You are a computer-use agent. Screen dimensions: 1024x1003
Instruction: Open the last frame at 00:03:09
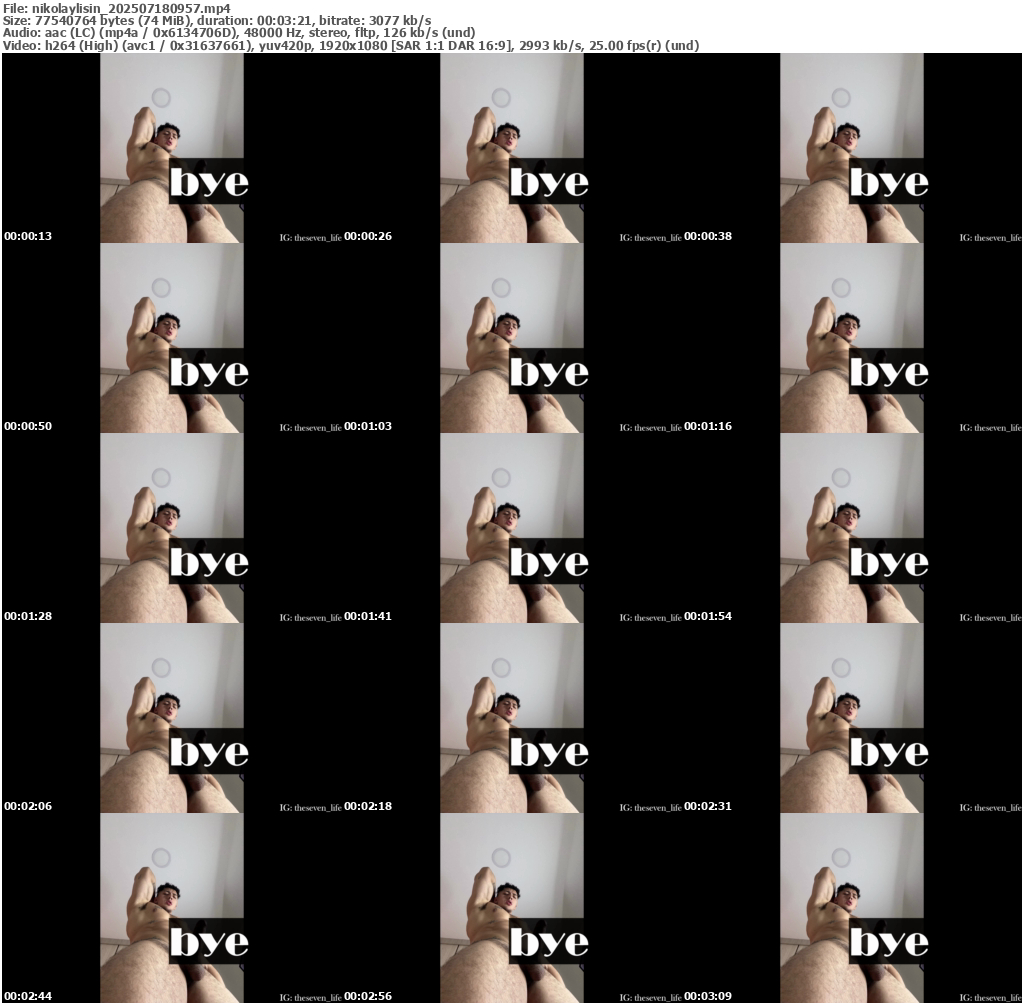[852, 908]
